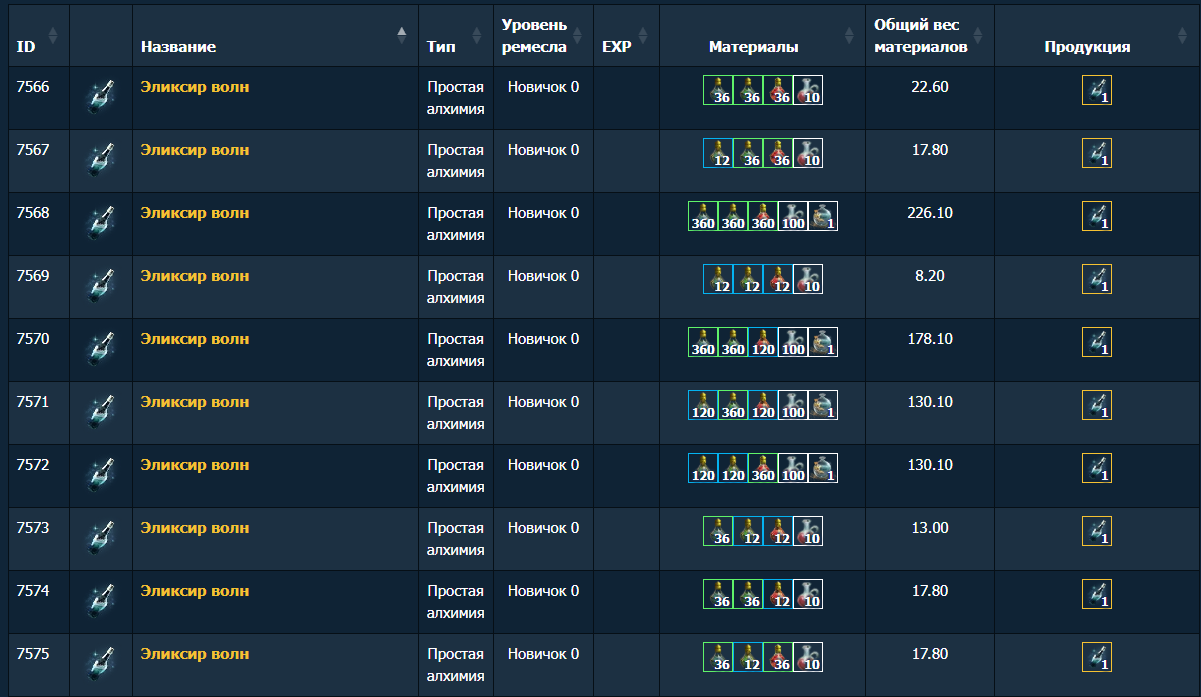Click the elixir icon in row 7566
Viewport: 1201px width, 697px height.
[101, 97]
